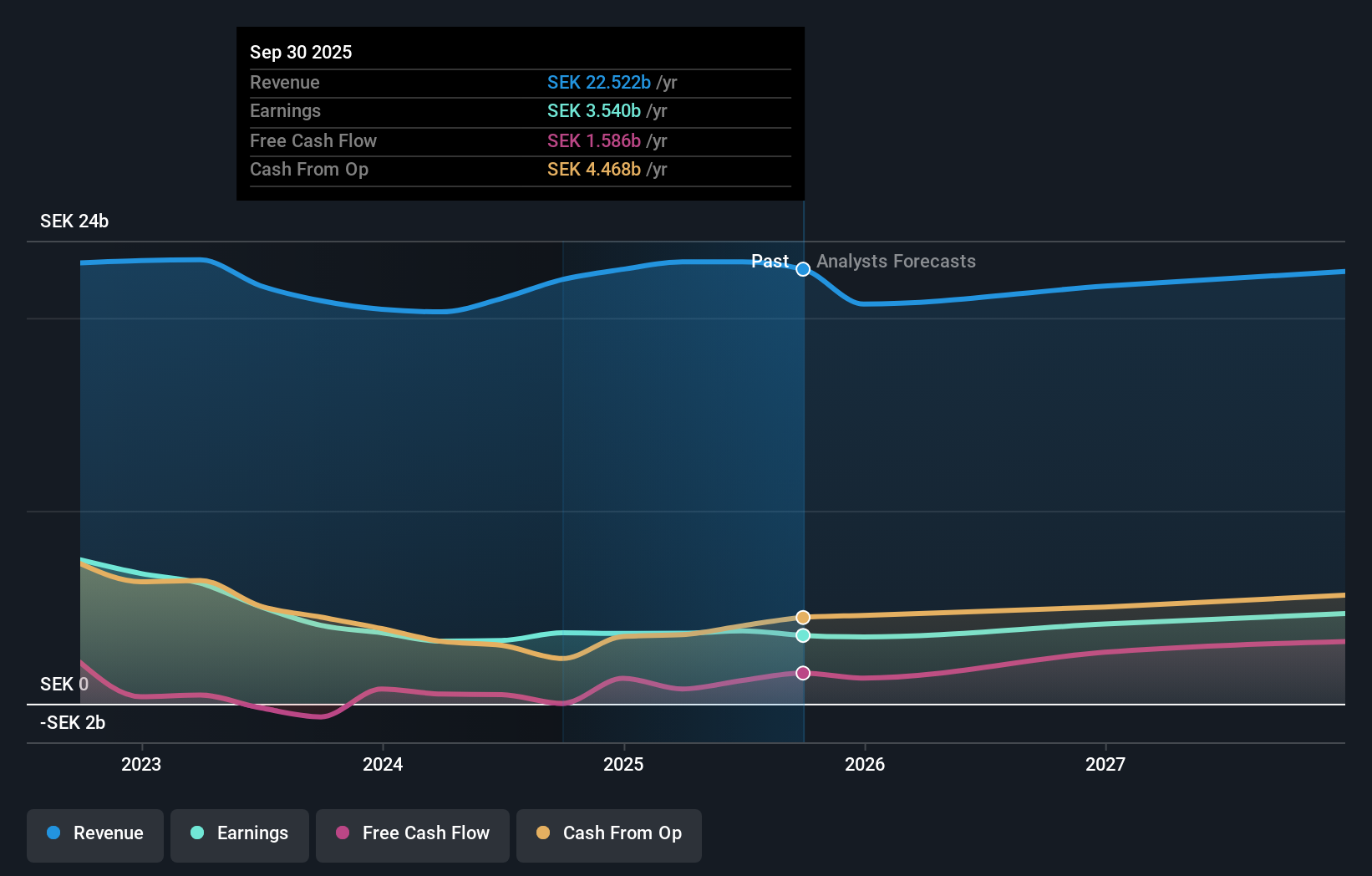The height and width of the screenshot is (876, 1372).
Task: Toggle the Earnings series off
Action: (239, 833)
